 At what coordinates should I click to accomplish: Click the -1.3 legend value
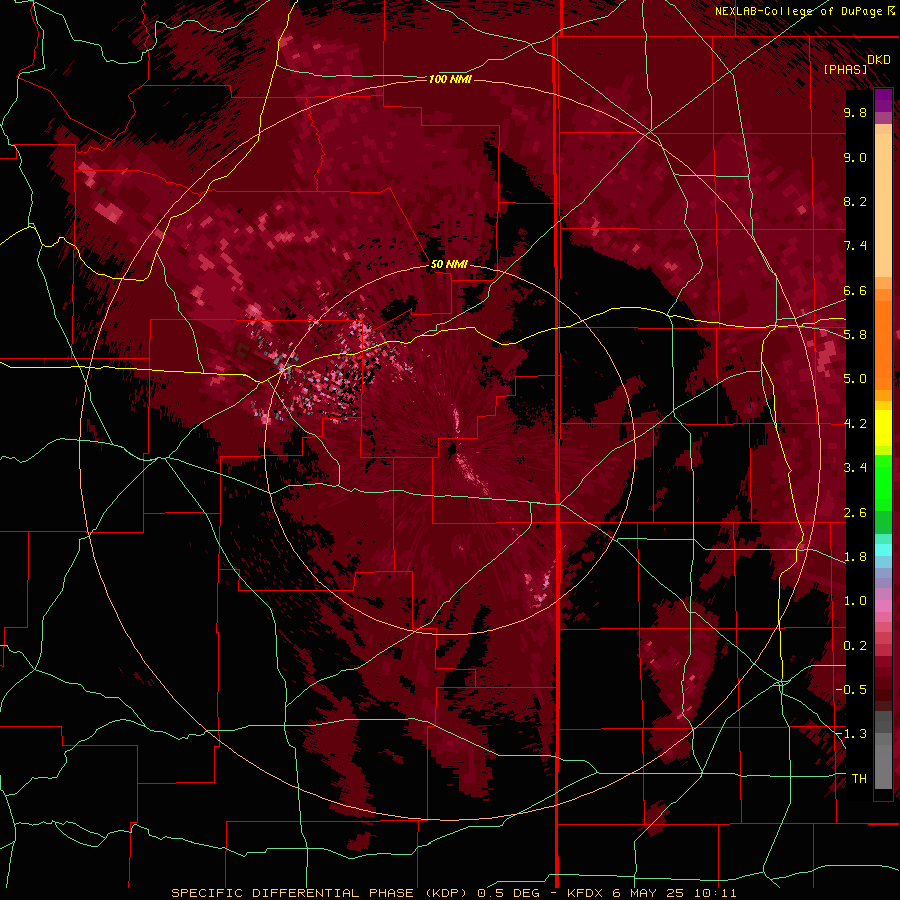click(x=851, y=734)
